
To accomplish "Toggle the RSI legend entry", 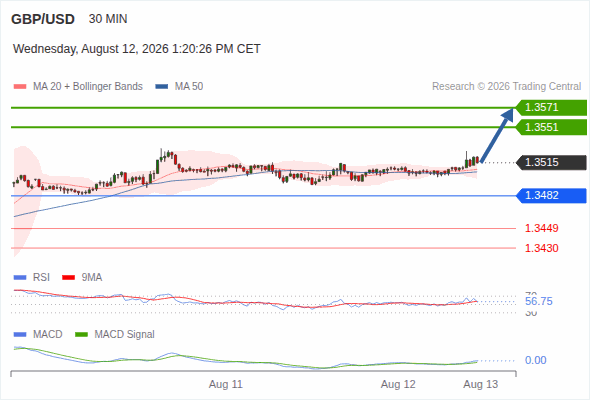I will pyautogui.click(x=32, y=277).
